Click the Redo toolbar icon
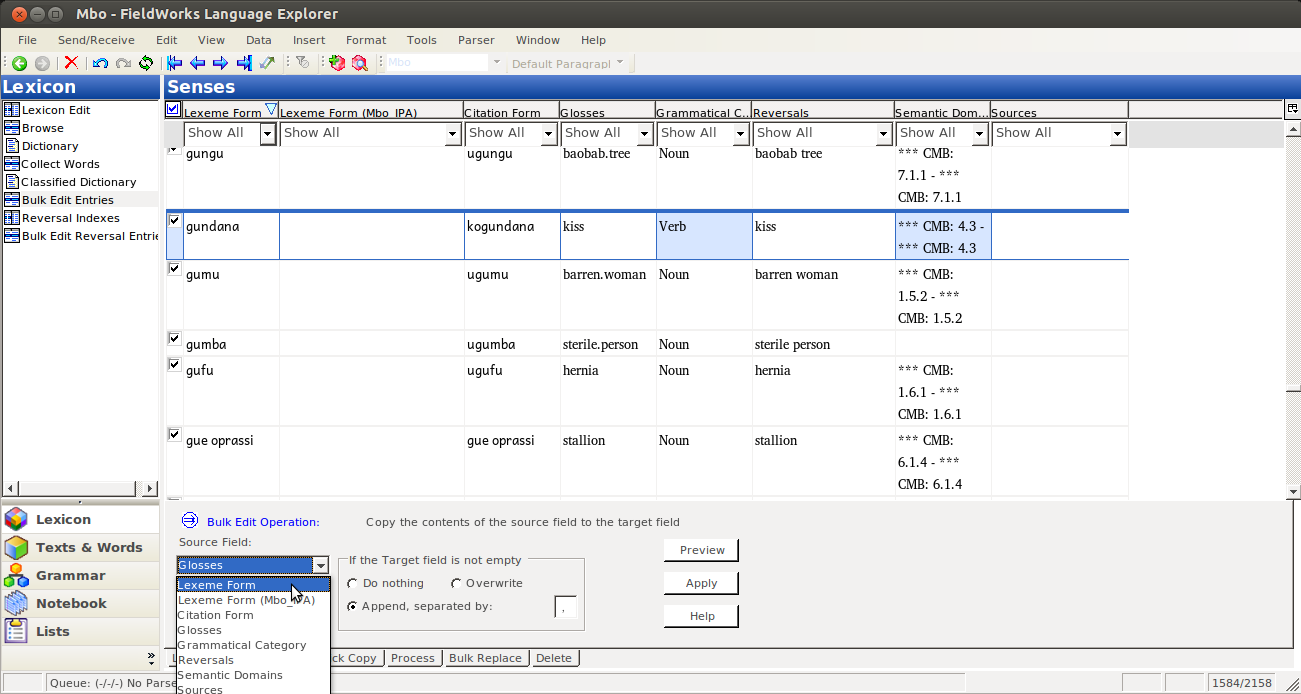The width and height of the screenshot is (1301, 694). (123, 63)
